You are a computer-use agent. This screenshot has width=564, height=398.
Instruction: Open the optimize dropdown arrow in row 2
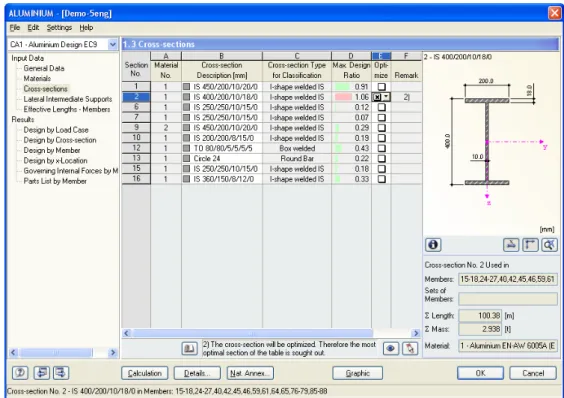[x=386, y=97]
